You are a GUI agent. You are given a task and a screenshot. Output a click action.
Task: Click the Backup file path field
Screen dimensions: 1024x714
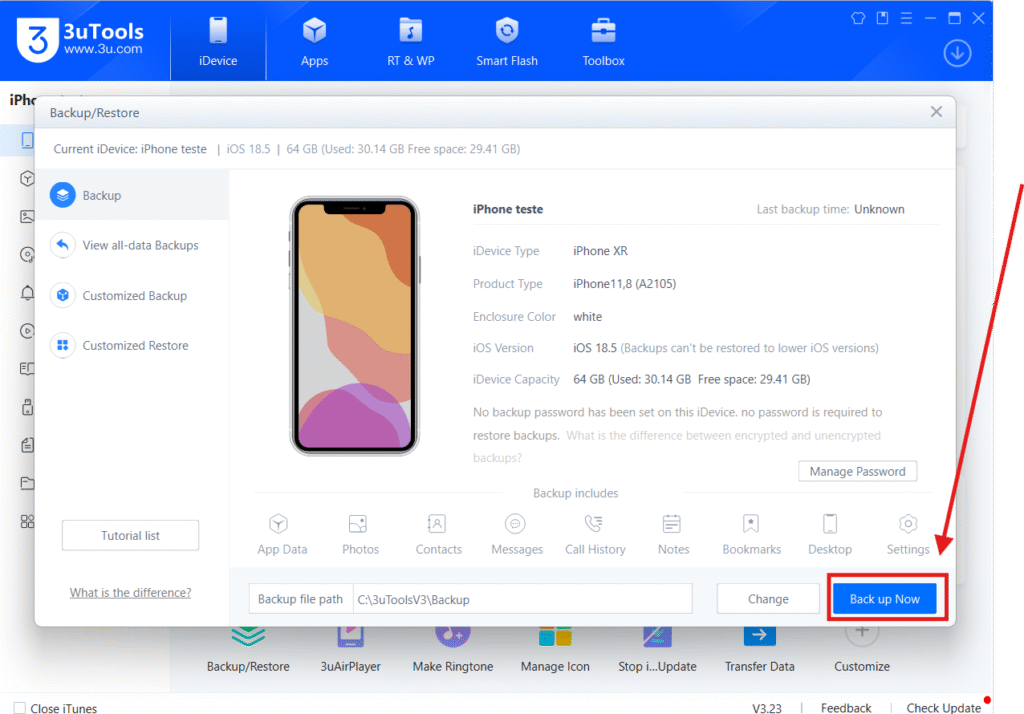(522, 599)
